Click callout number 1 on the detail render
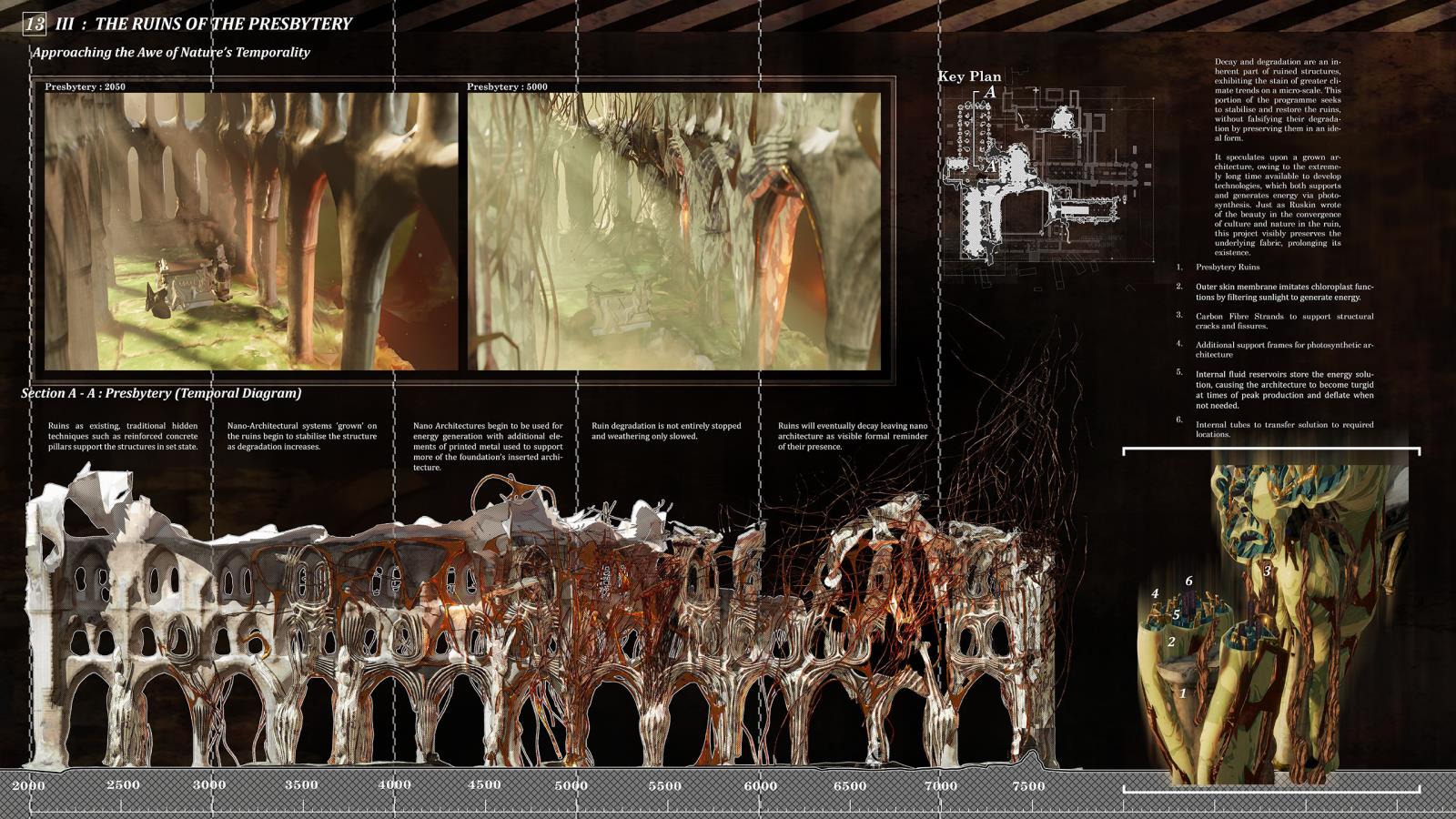Image resolution: width=1456 pixels, height=819 pixels. (1182, 693)
